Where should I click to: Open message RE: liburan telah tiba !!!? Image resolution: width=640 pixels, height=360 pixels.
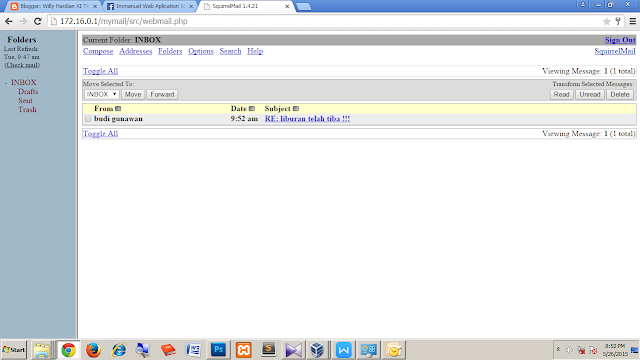[307, 119]
